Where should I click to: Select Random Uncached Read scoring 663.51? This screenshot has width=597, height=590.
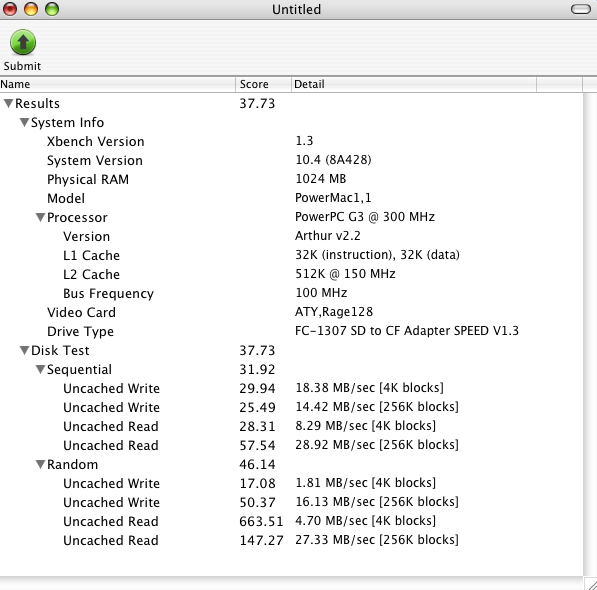291,521
